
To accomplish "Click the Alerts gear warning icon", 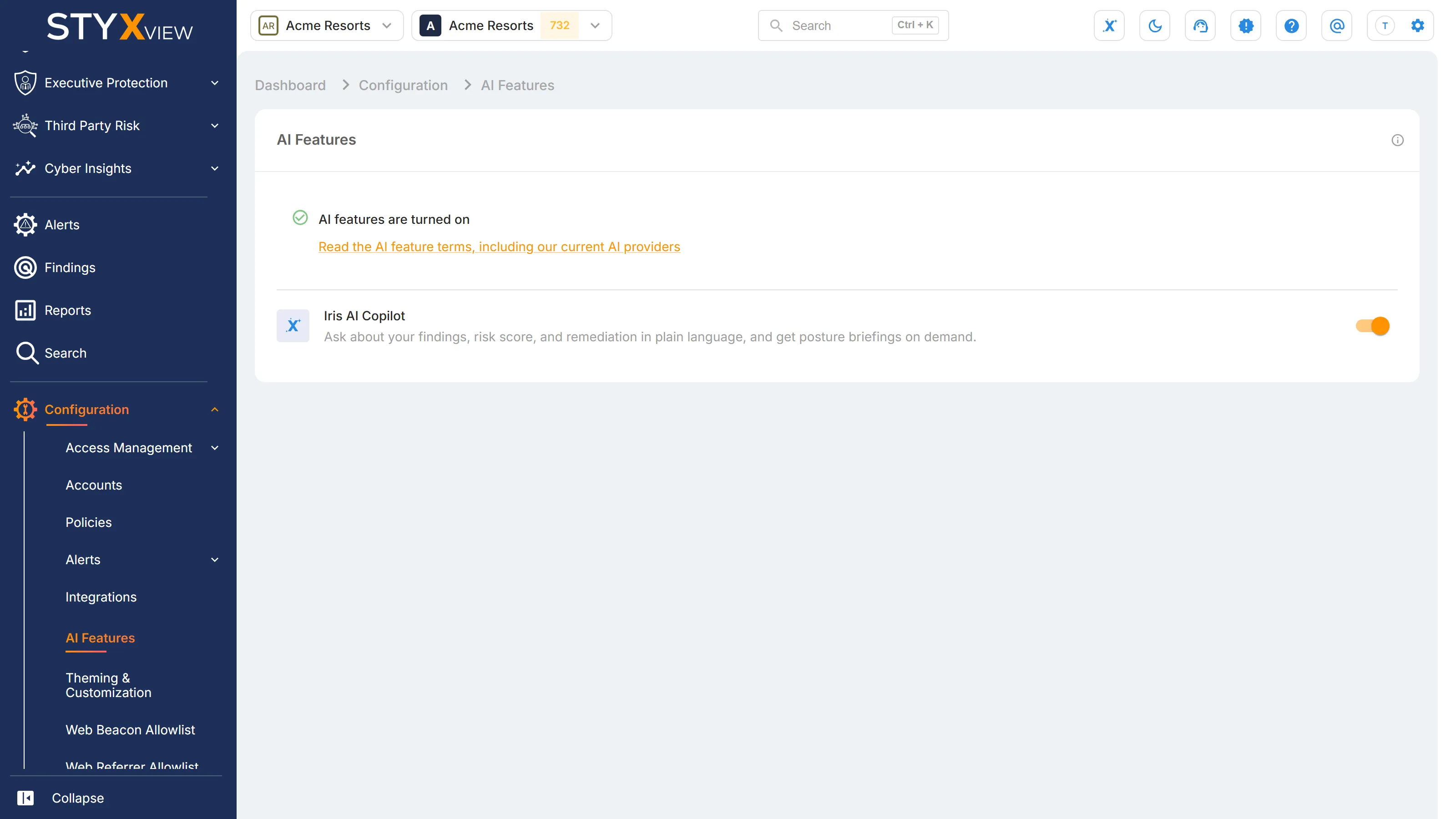I will pos(25,224).
